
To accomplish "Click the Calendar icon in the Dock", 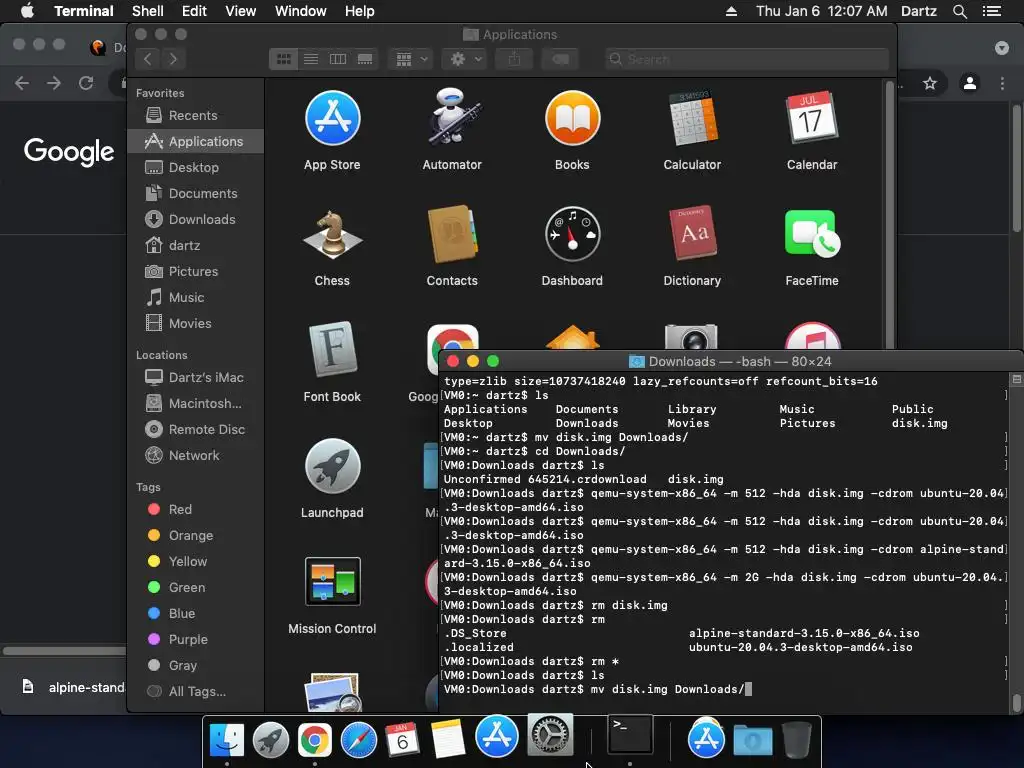I will 402,740.
